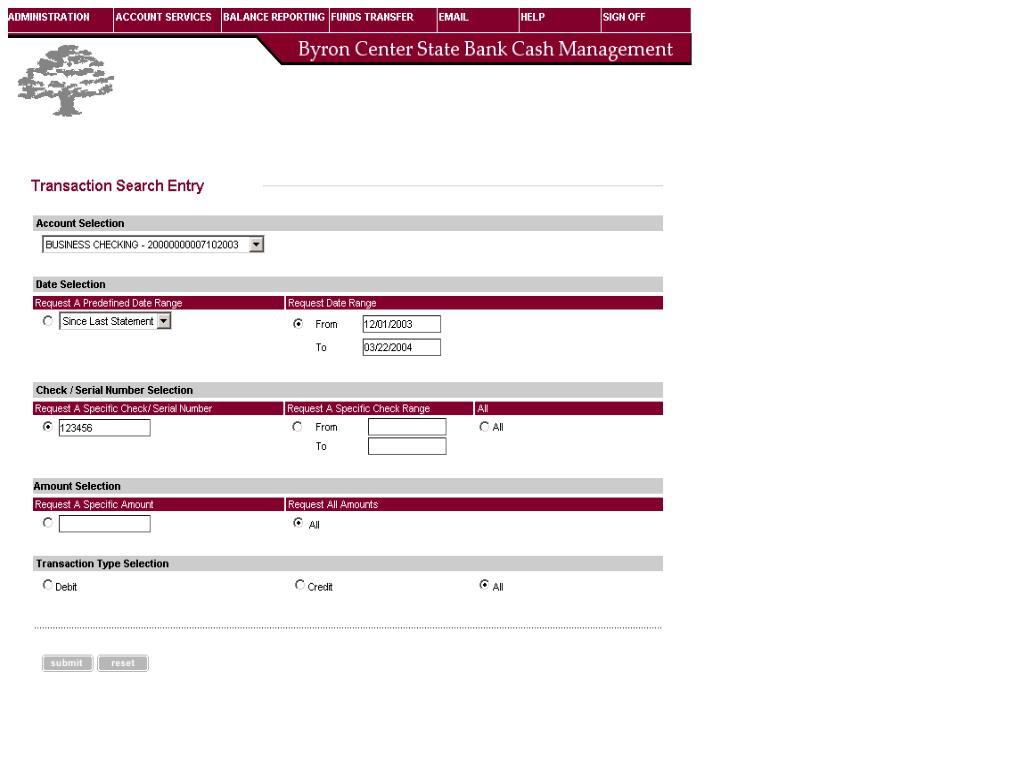Open the Funds Transfer menu

[x=372, y=17]
